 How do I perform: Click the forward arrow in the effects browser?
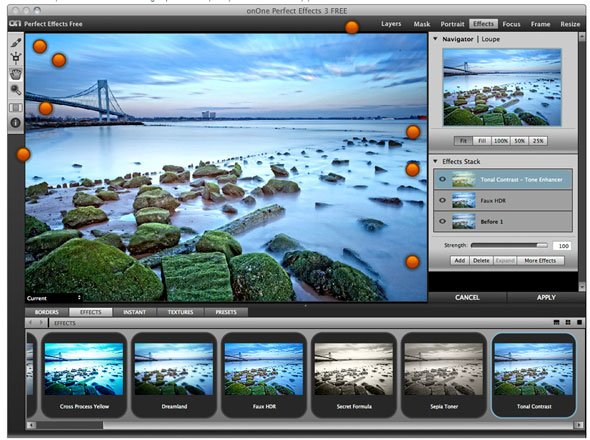pyautogui.click(x=41, y=323)
